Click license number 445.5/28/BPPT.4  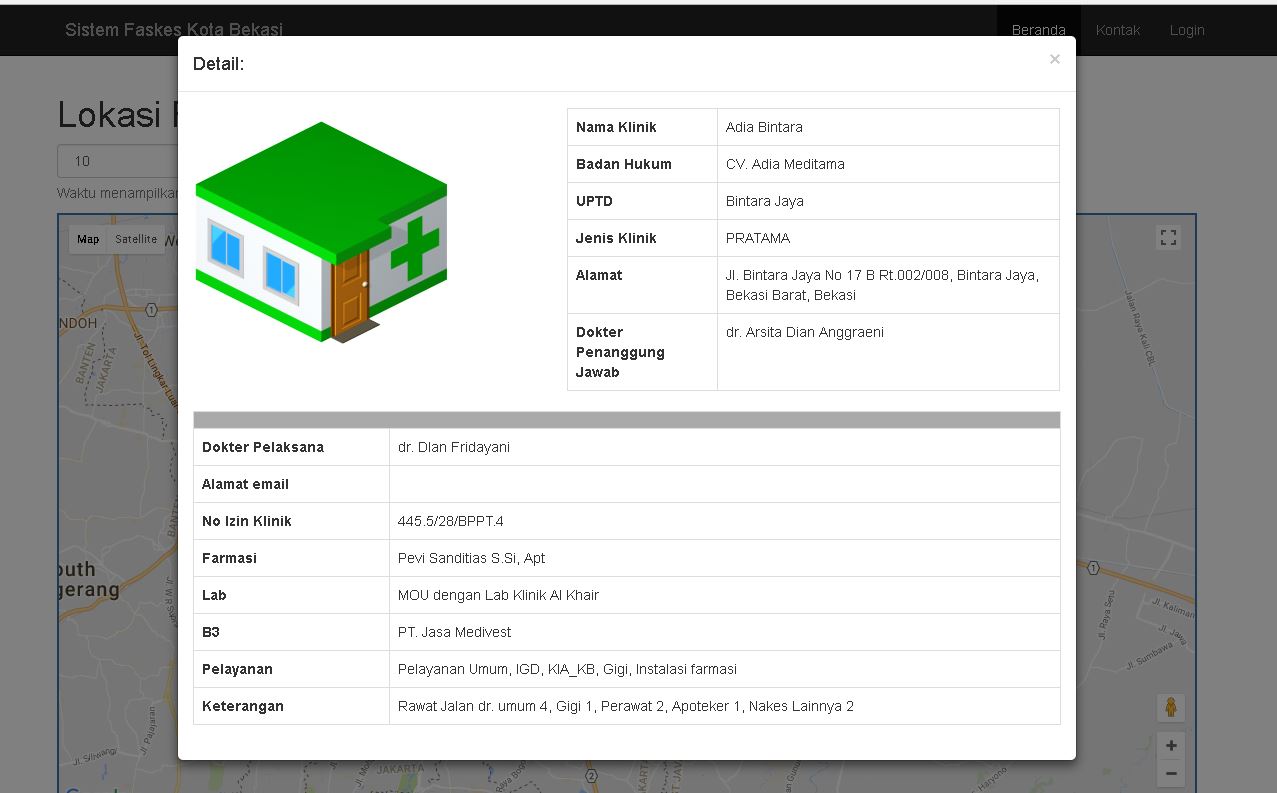[450, 521]
